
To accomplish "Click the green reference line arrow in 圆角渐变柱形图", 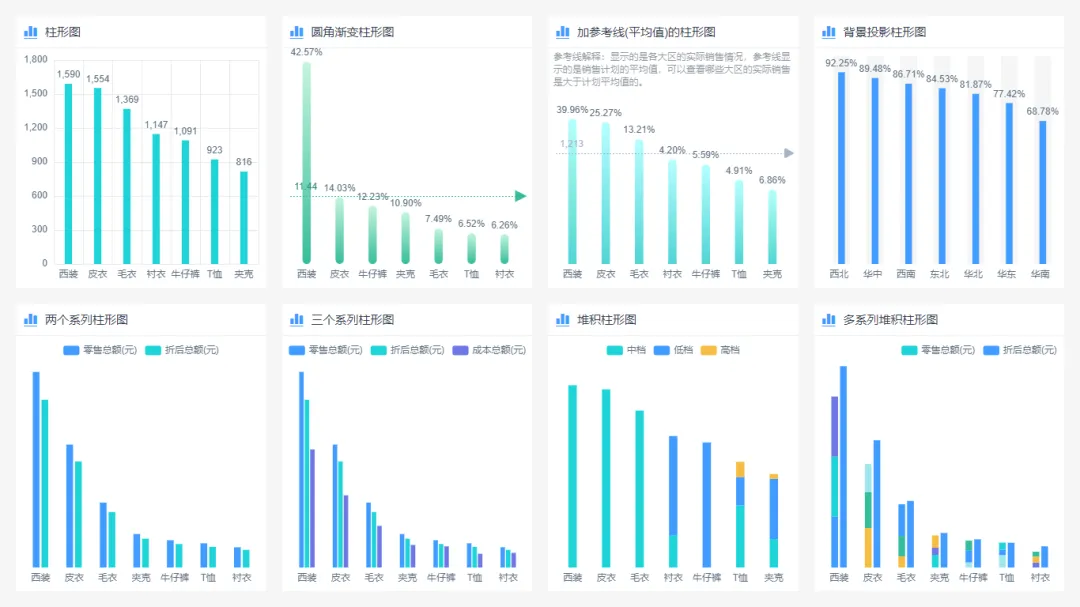I will [521, 196].
